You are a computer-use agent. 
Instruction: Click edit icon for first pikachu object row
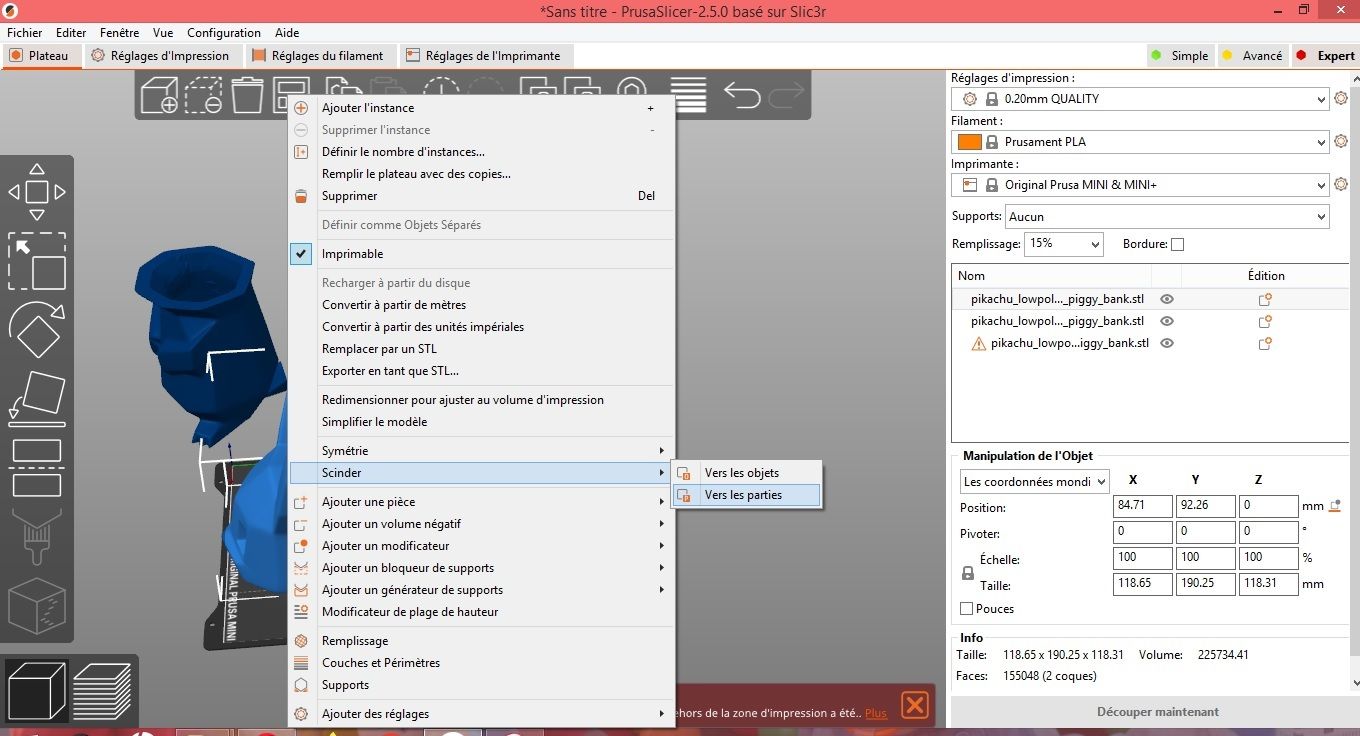click(x=1265, y=299)
